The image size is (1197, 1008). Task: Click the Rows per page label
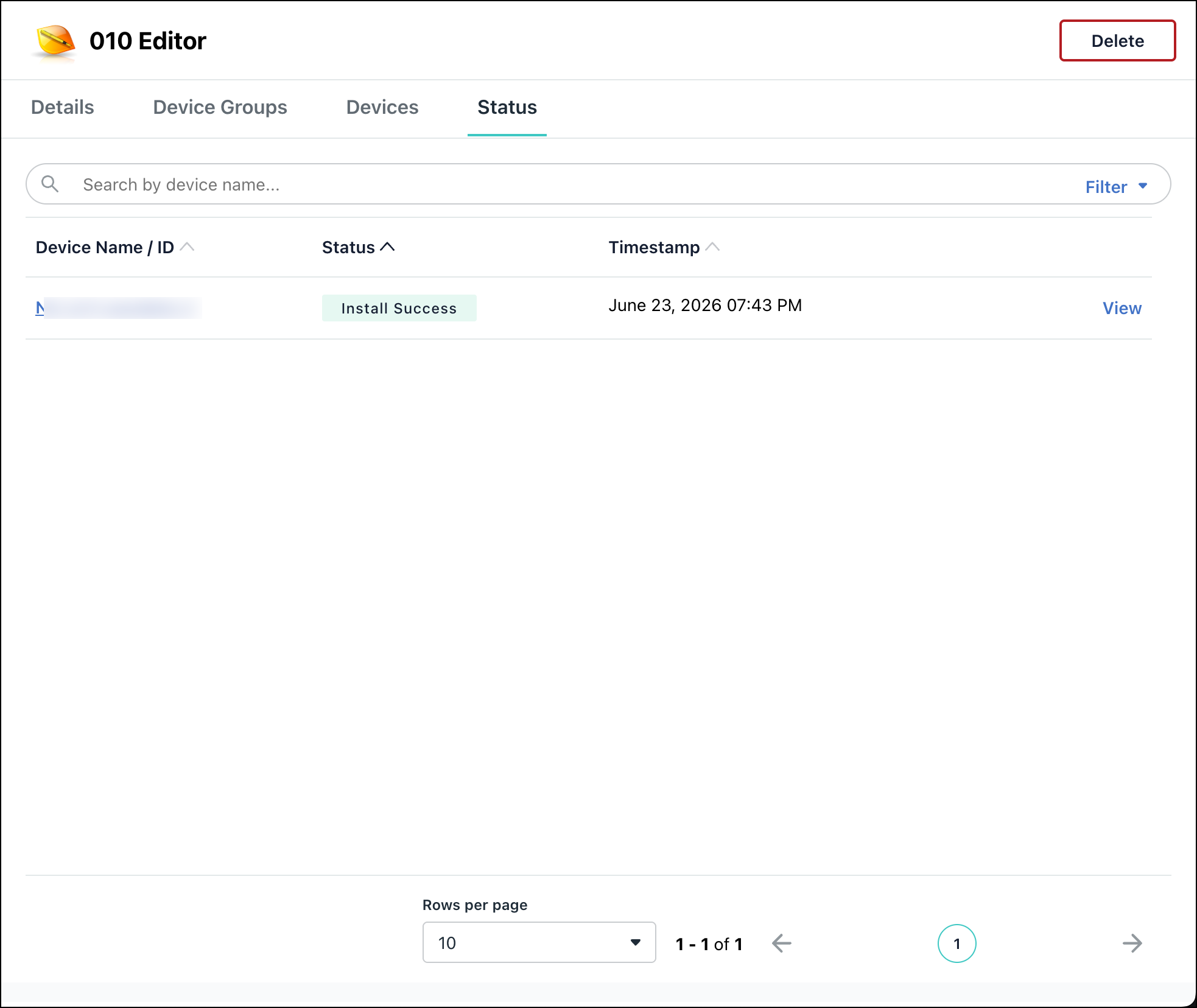pyautogui.click(x=475, y=905)
